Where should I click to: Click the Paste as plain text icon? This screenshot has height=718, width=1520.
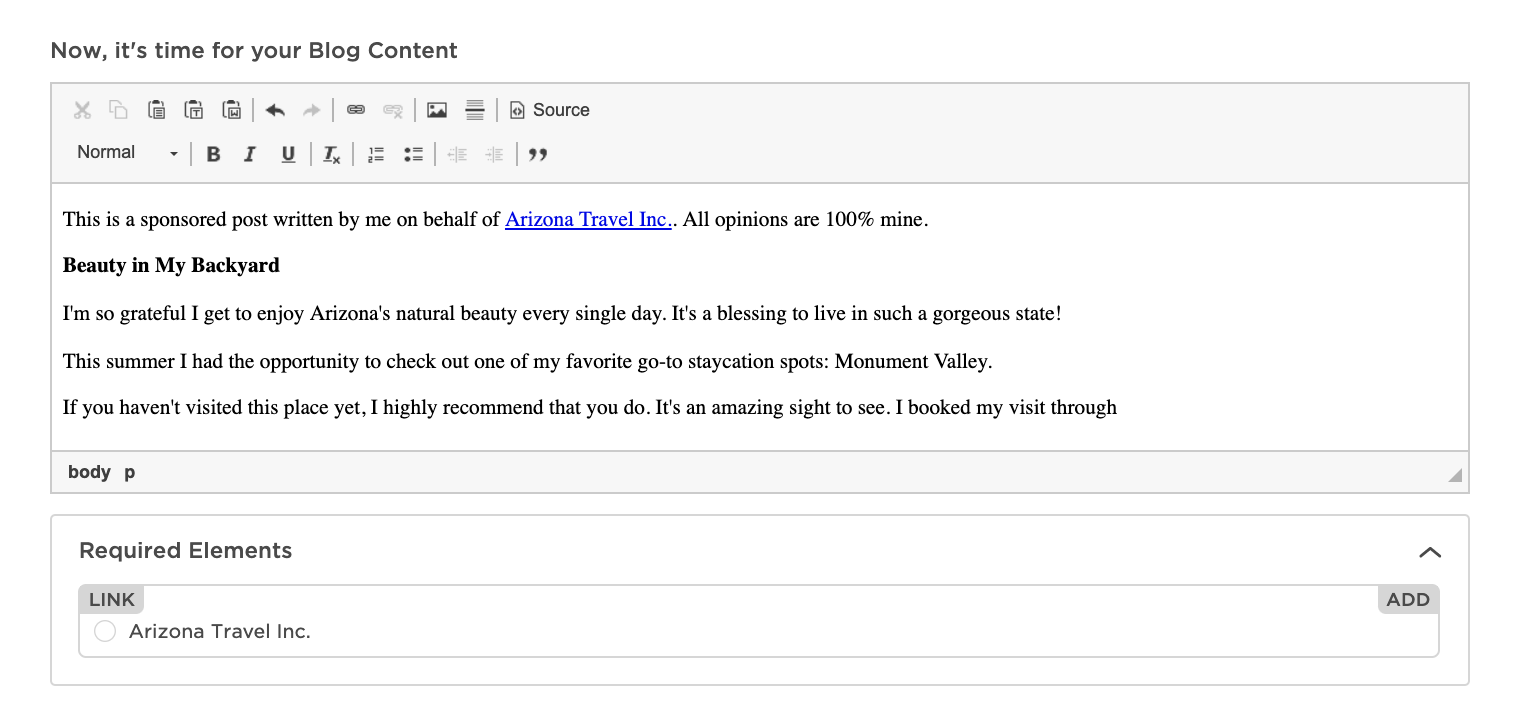click(x=194, y=110)
